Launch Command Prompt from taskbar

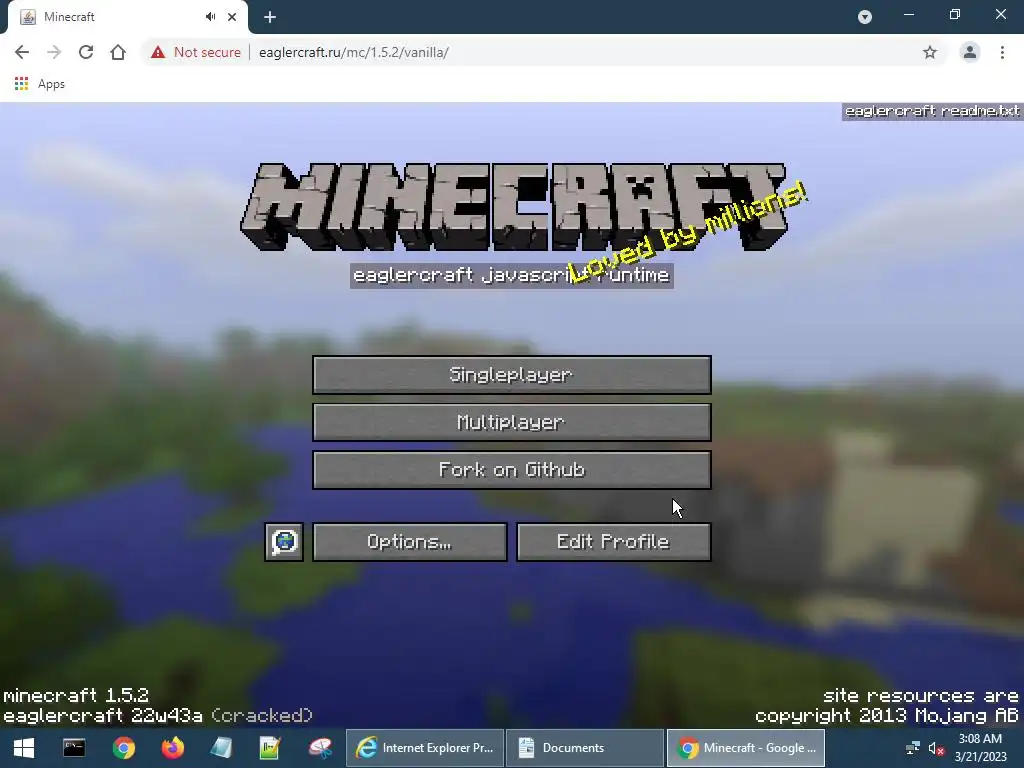tap(74, 748)
